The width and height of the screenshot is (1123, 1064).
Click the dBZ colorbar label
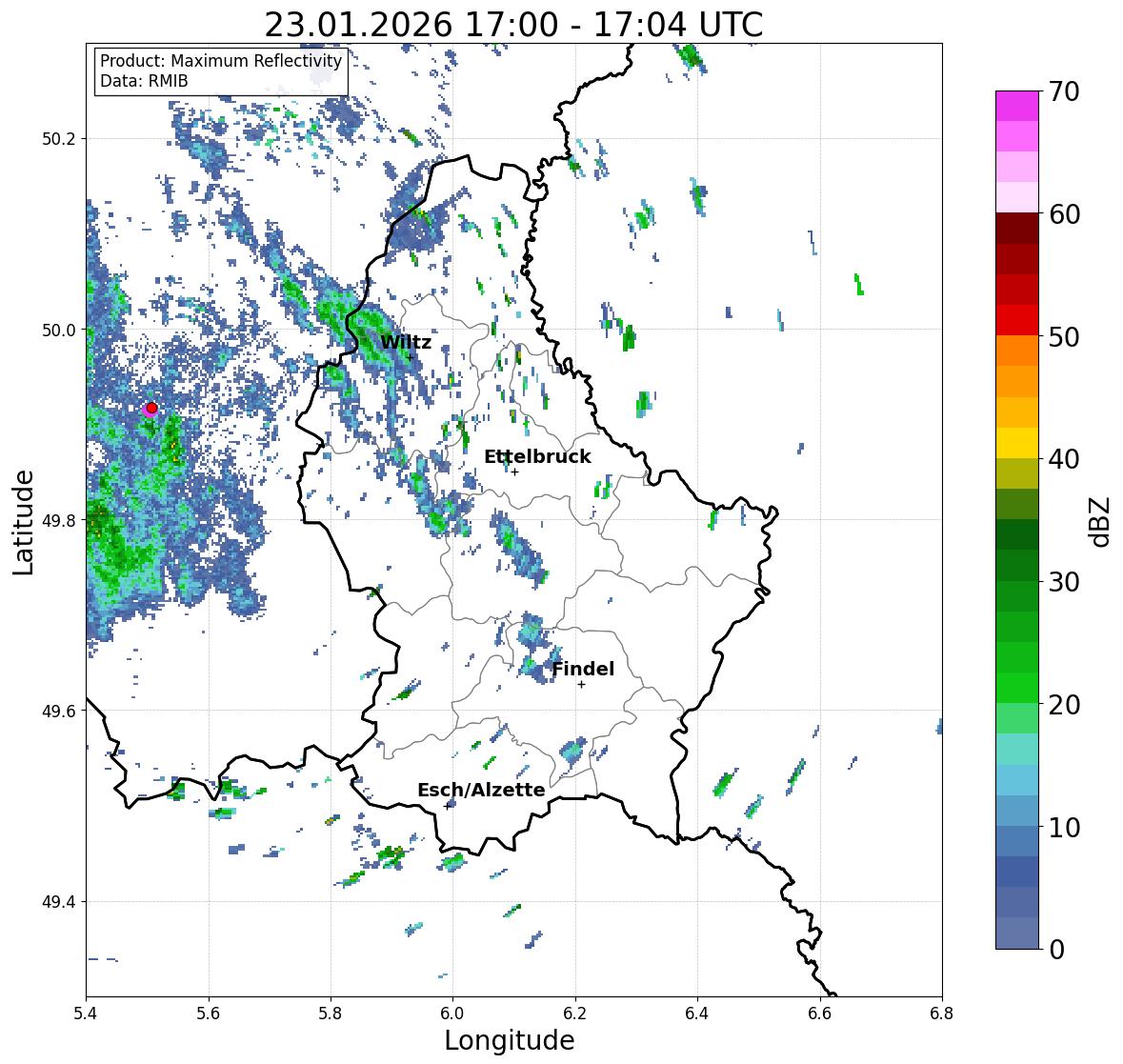(x=1101, y=521)
